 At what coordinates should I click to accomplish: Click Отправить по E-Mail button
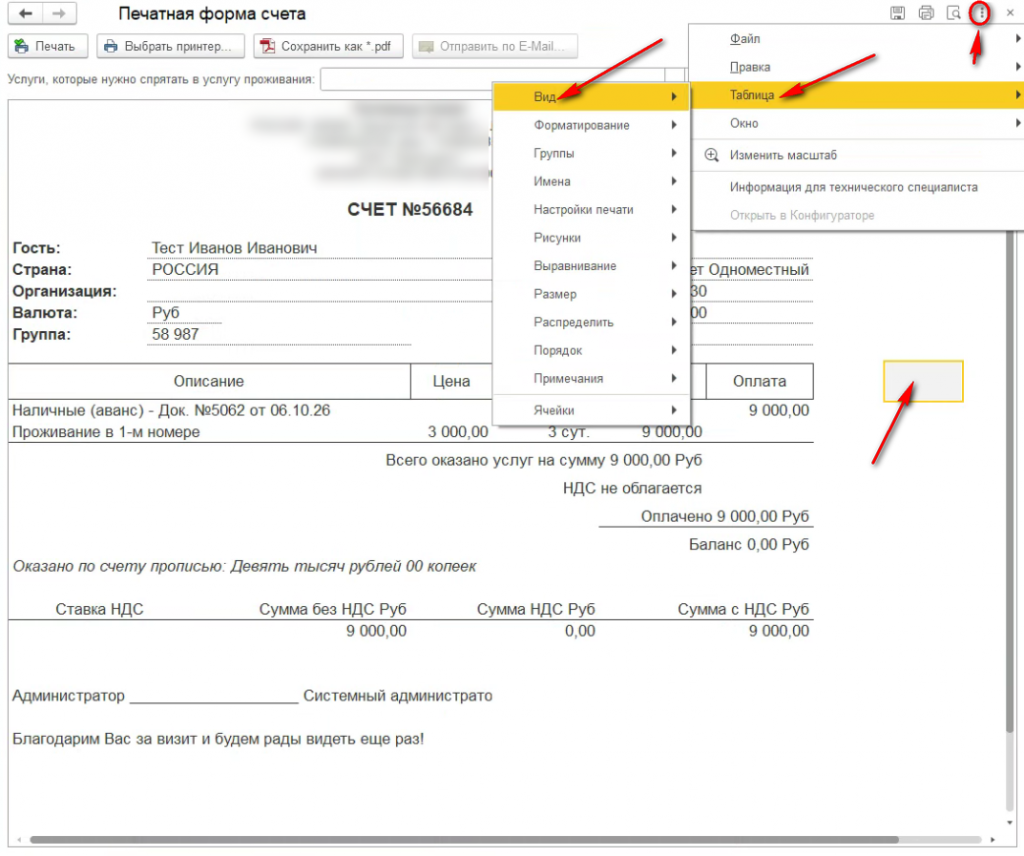(494, 46)
